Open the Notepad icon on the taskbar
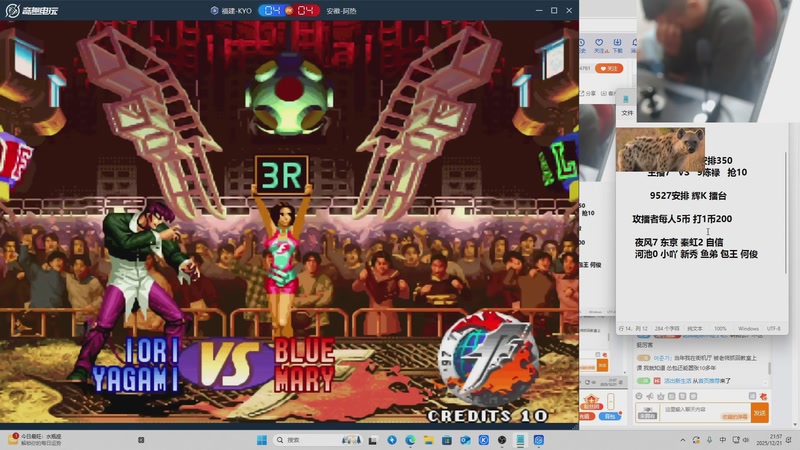The image size is (800, 450). (x=520, y=440)
